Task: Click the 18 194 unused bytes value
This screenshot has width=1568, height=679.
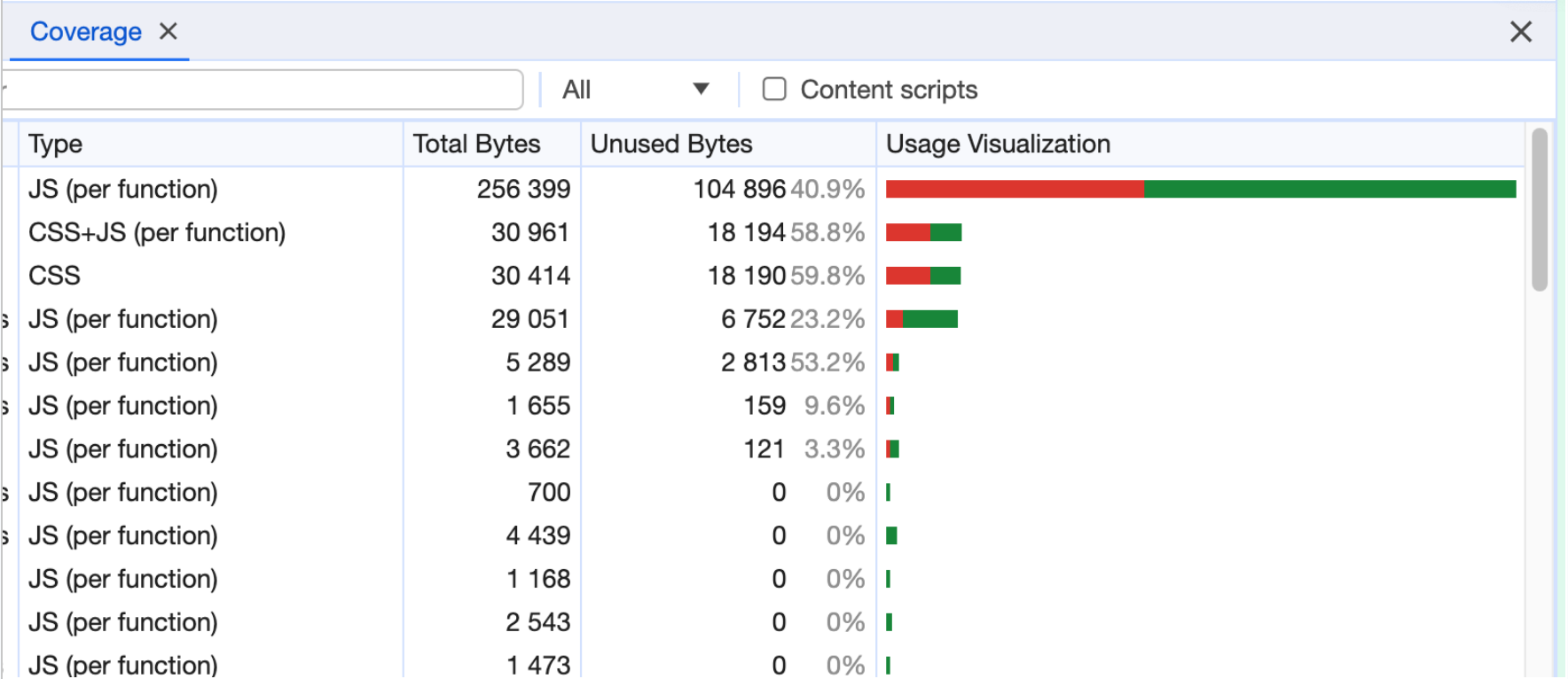Action: (747, 232)
